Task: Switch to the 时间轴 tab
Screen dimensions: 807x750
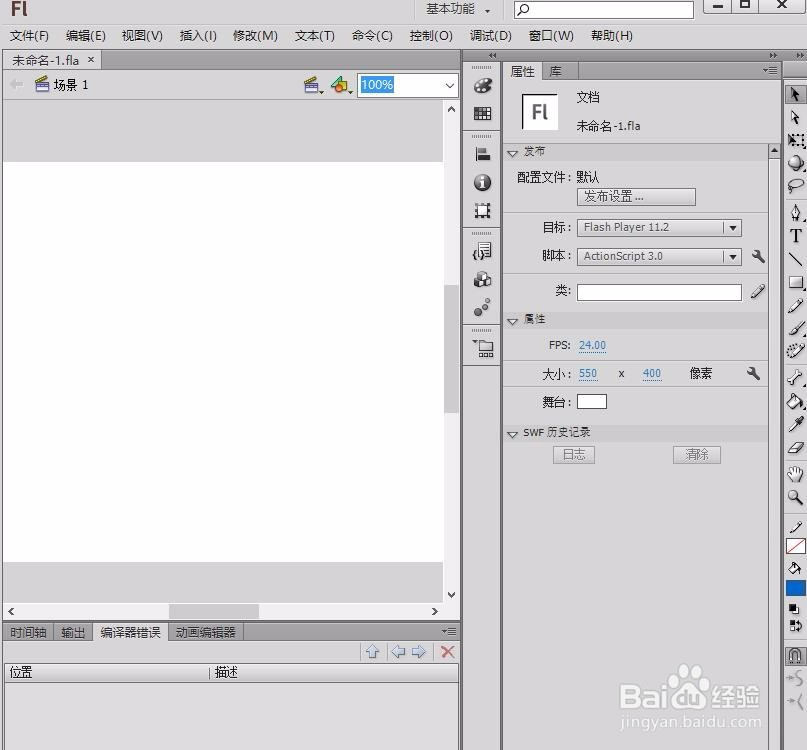Action: click(28, 632)
